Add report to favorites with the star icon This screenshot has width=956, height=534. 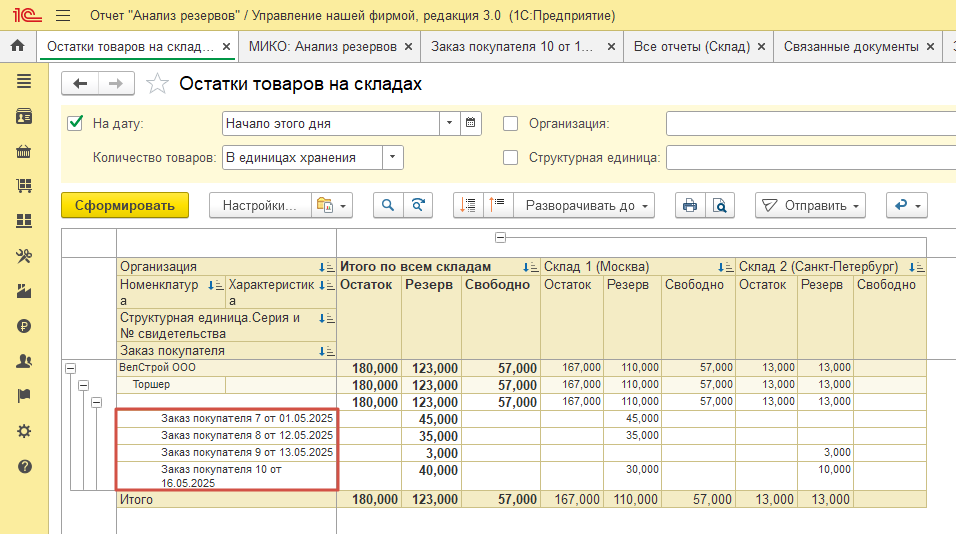click(157, 84)
